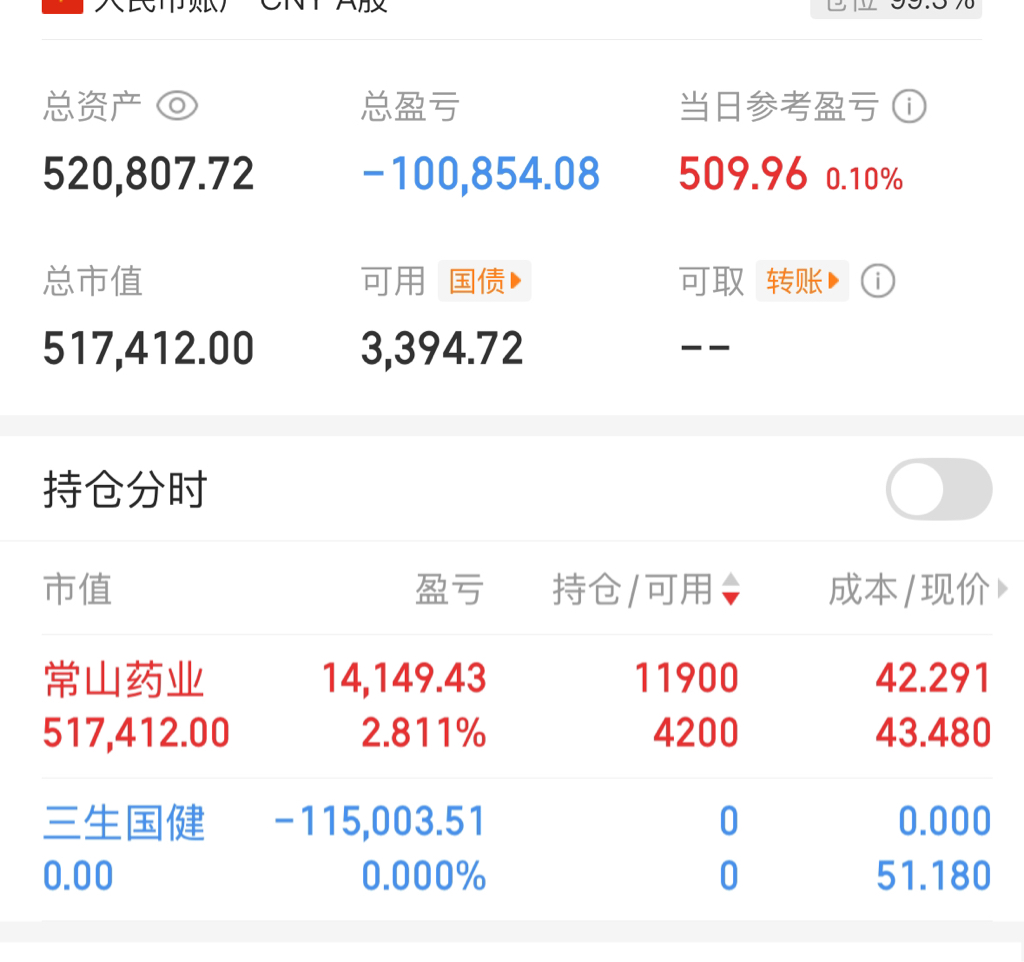The width and height of the screenshot is (1024, 962).
Task: Tap 常山药业 position quantity 11900
Action: point(686,677)
